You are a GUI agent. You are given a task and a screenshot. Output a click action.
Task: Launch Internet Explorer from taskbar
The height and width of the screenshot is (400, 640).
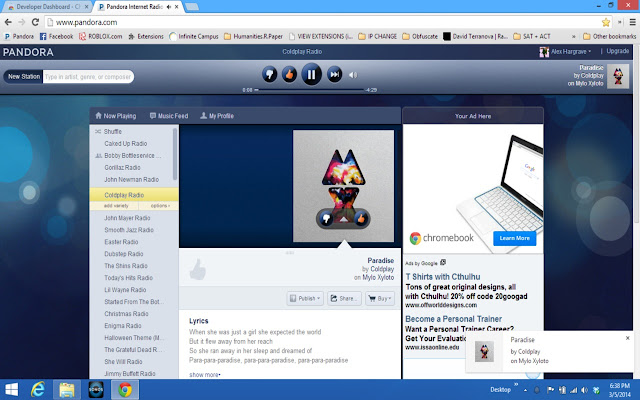click(x=38, y=390)
